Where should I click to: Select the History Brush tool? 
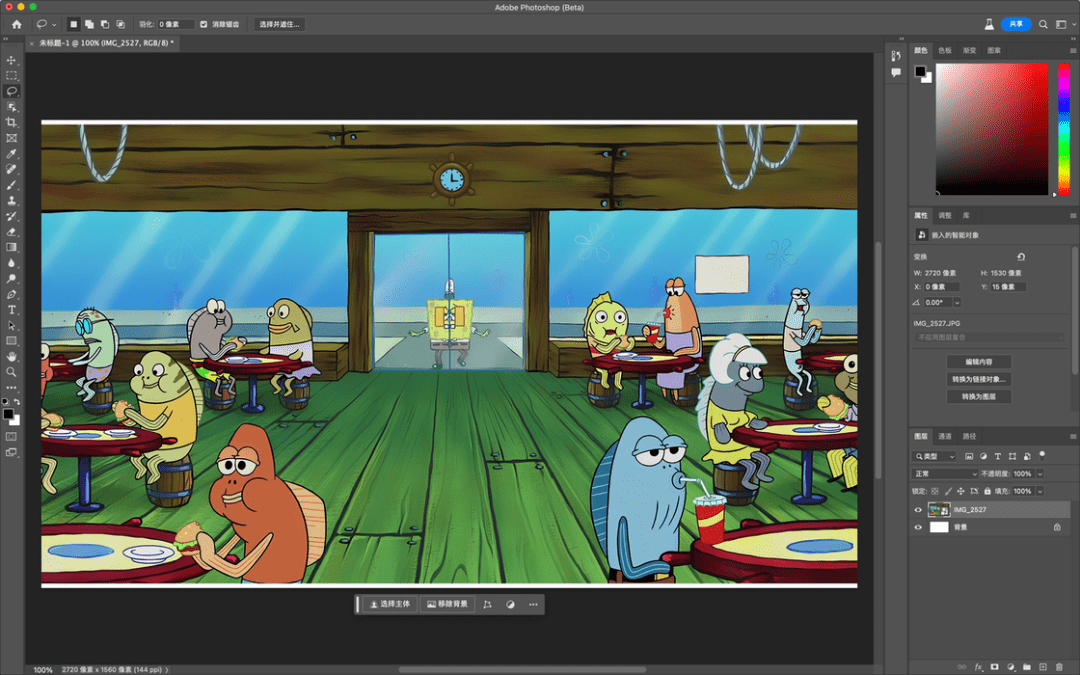(x=12, y=216)
